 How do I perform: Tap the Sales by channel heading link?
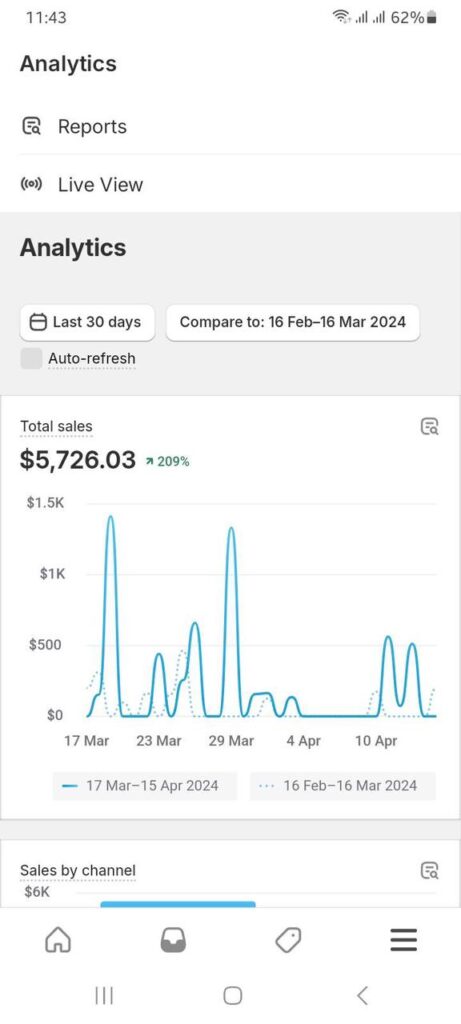tap(78, 870)
